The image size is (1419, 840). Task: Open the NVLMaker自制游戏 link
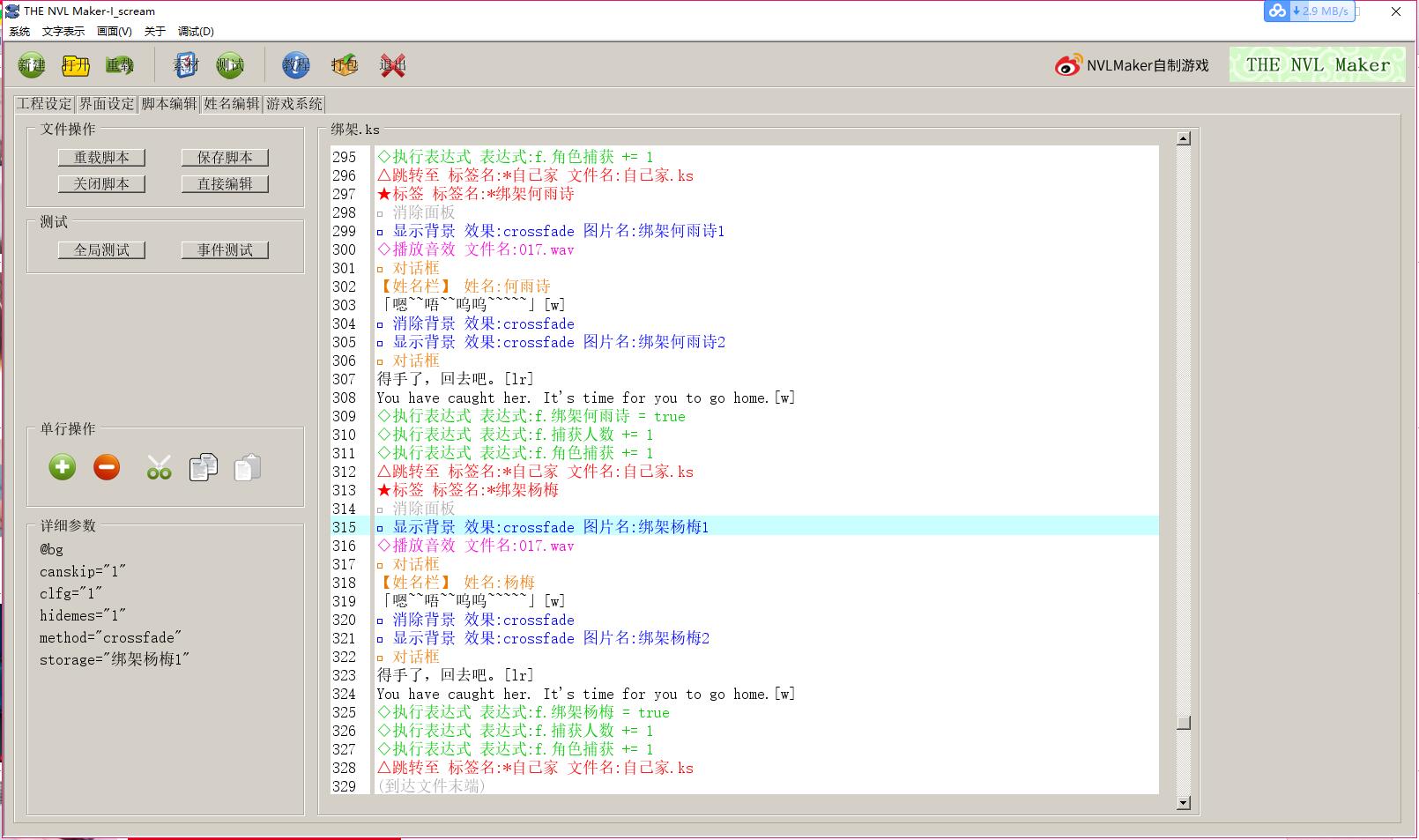point(1148,65)
